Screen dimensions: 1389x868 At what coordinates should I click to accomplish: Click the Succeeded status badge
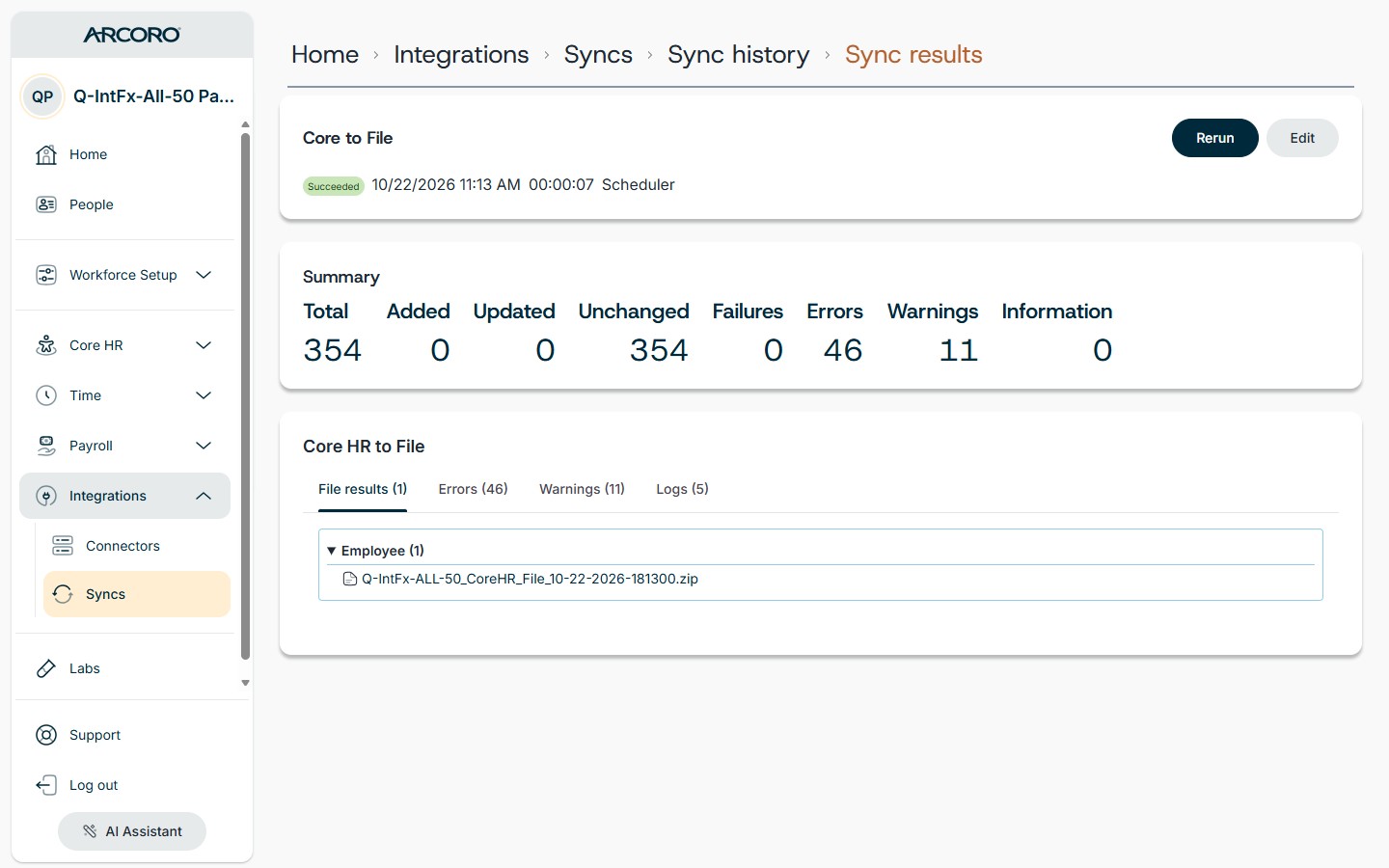334,186
